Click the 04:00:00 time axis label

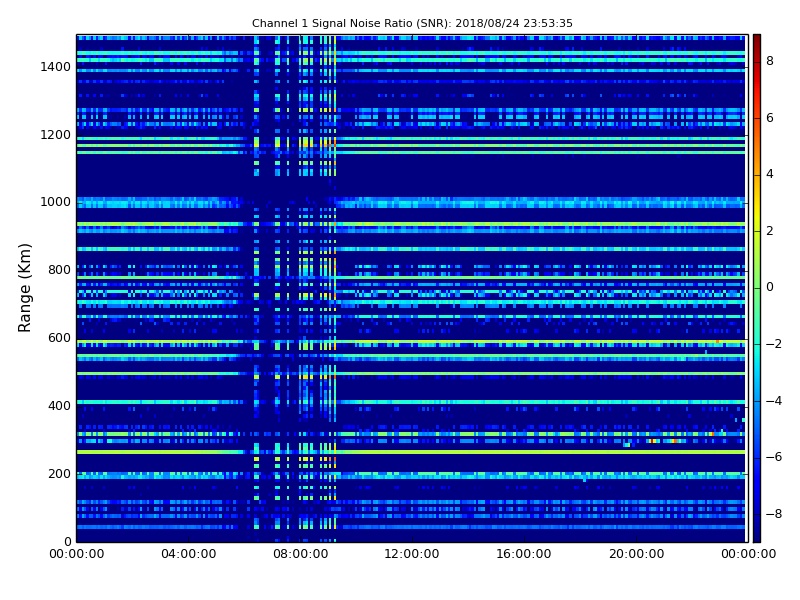click(x=189, y=554)
